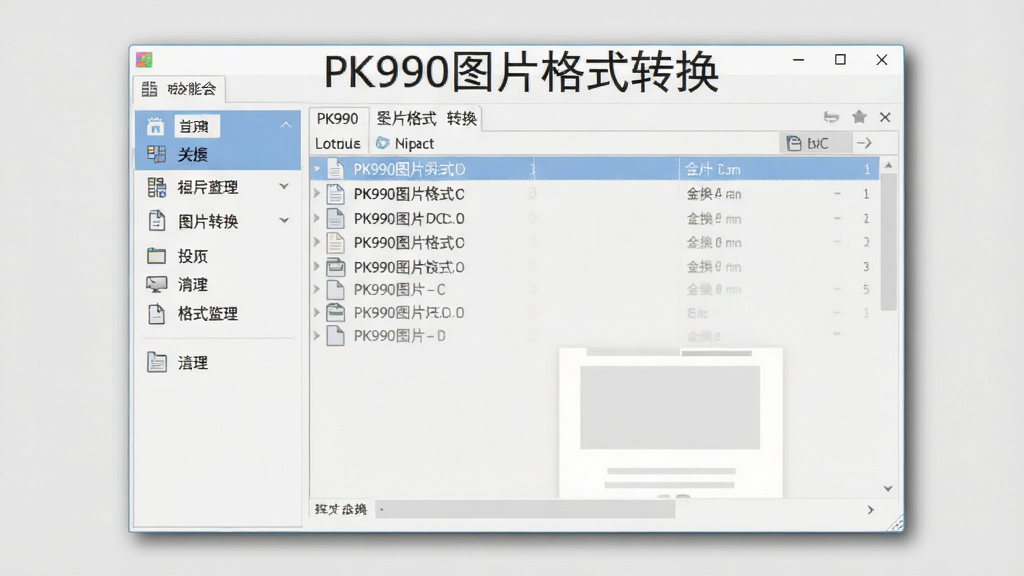The width and height of the screenshot is (1024, 576).
Task: Click the vertical scrollbar down arrow
Action: tap(888, 488)
